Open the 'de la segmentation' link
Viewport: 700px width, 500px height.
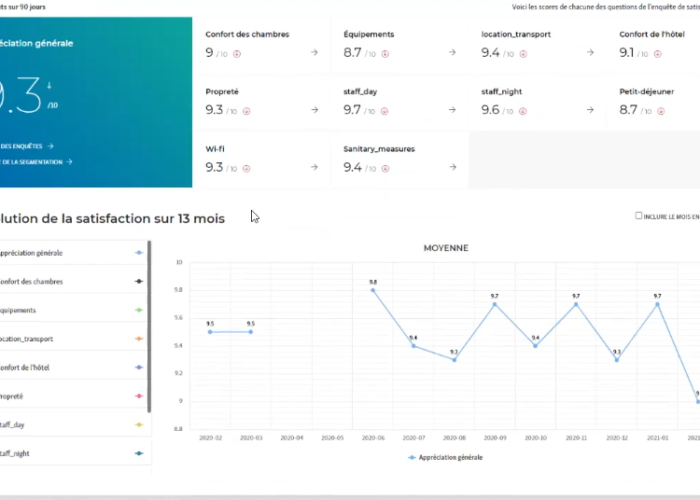click(36, 162)
